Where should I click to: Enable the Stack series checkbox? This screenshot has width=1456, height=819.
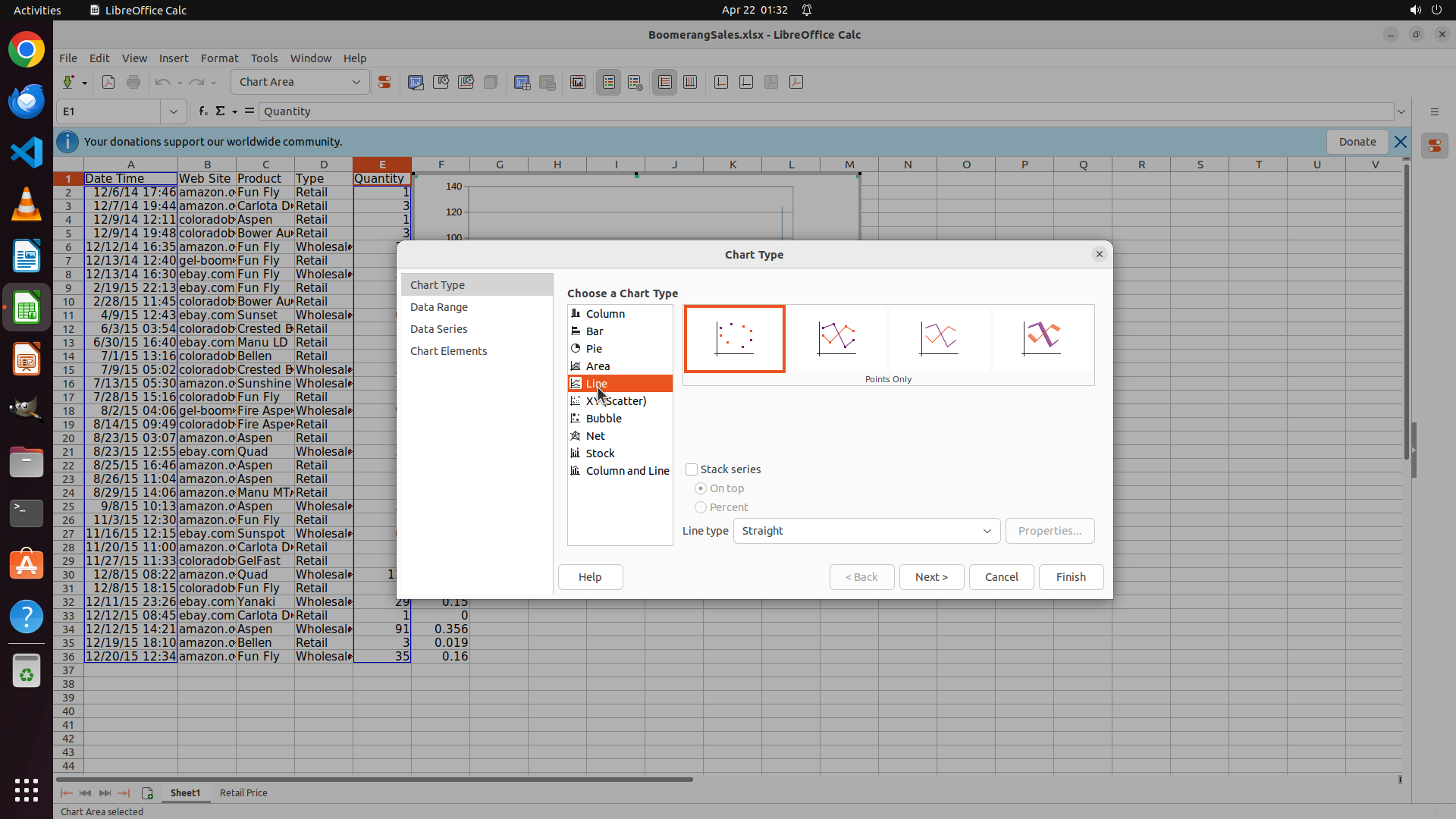coord(692,469)
